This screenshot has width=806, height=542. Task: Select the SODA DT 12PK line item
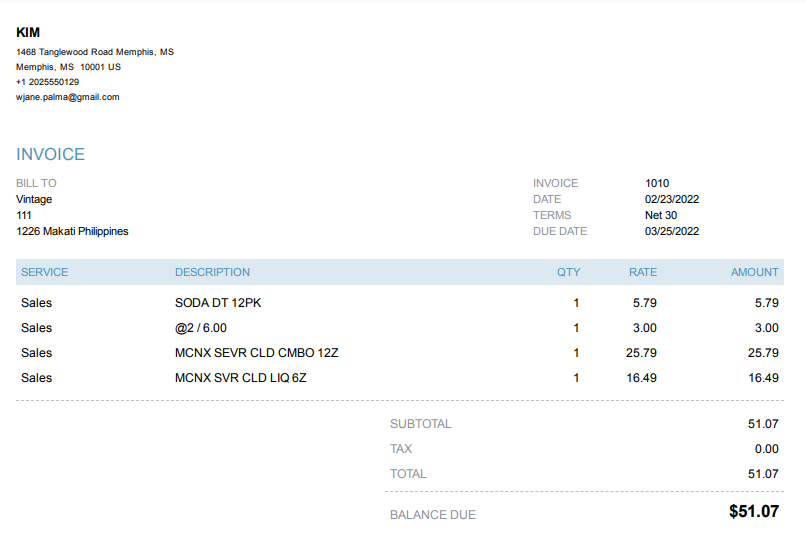(x=218, y=303)
